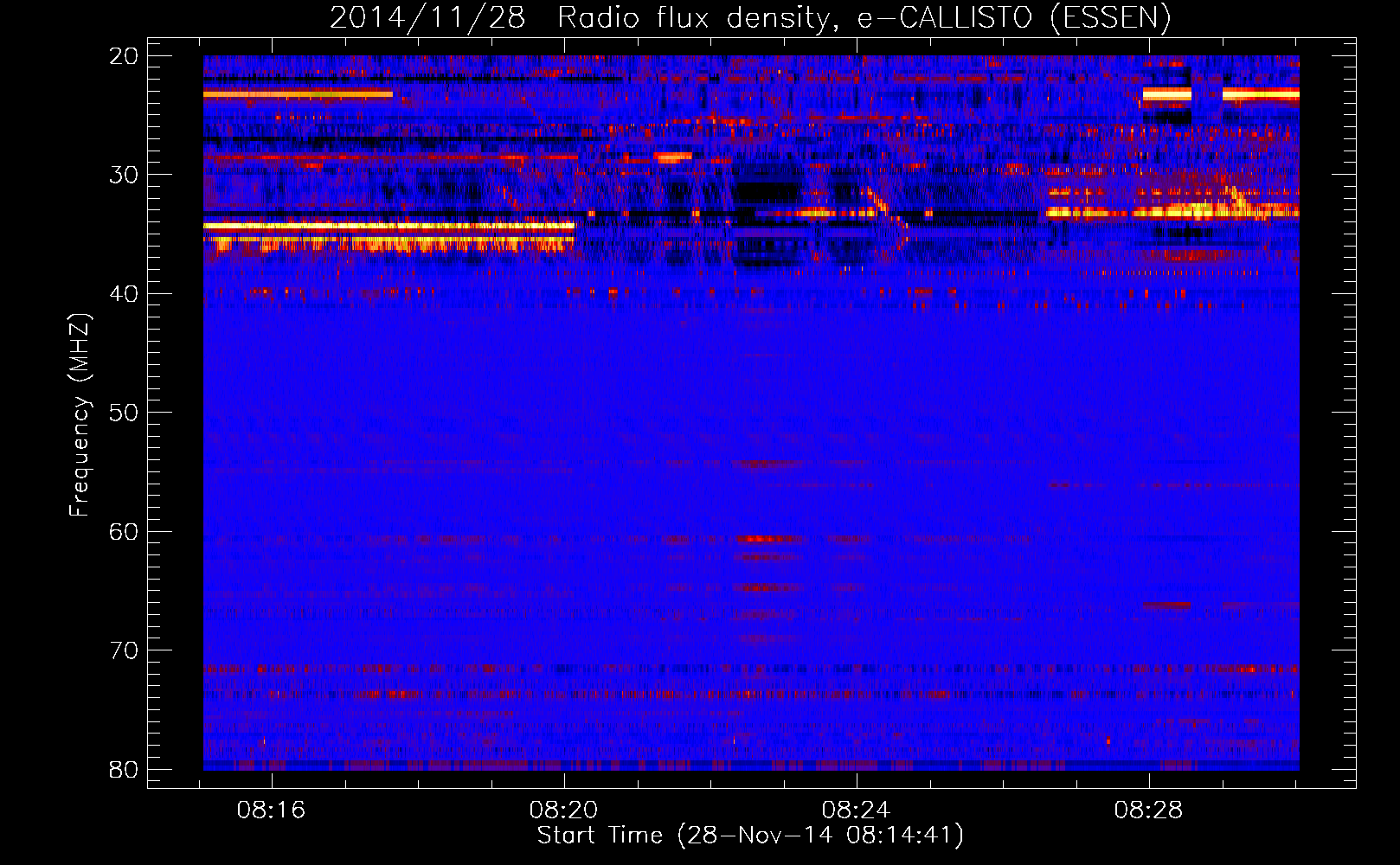Select the Frequency (MHZ) axis label

[80, 414]
